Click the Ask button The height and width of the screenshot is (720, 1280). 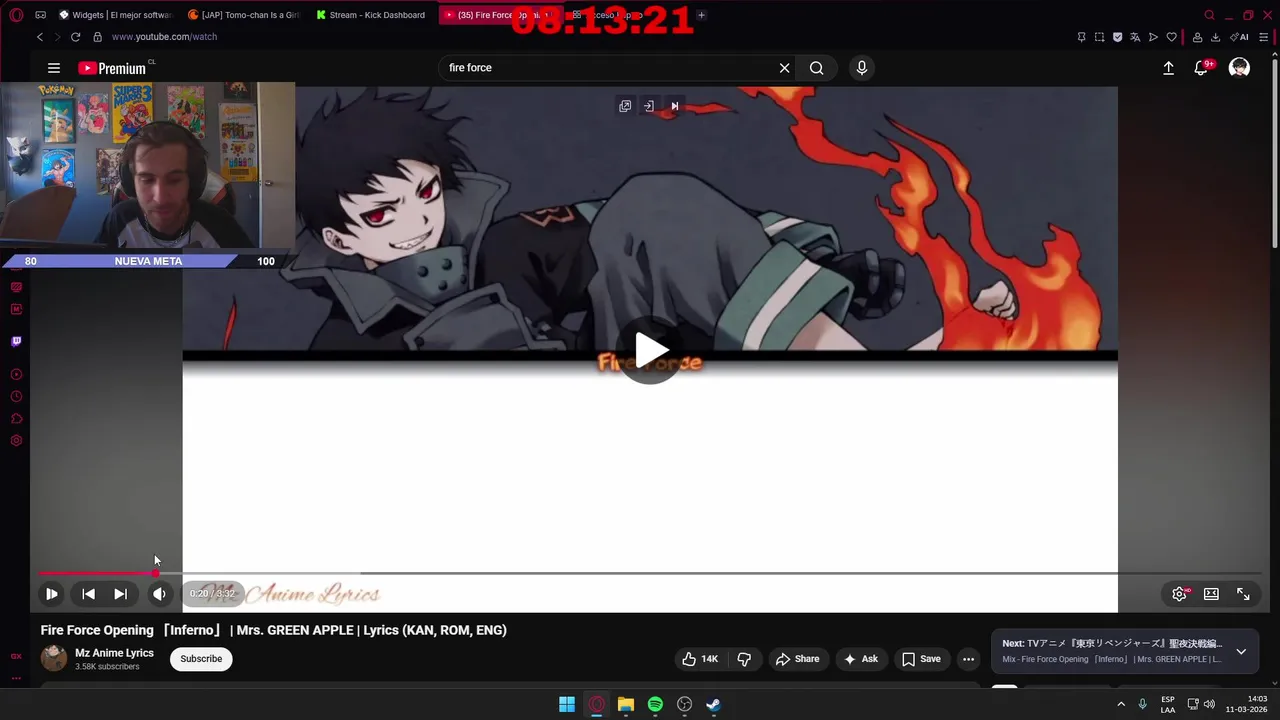point(860,659)
